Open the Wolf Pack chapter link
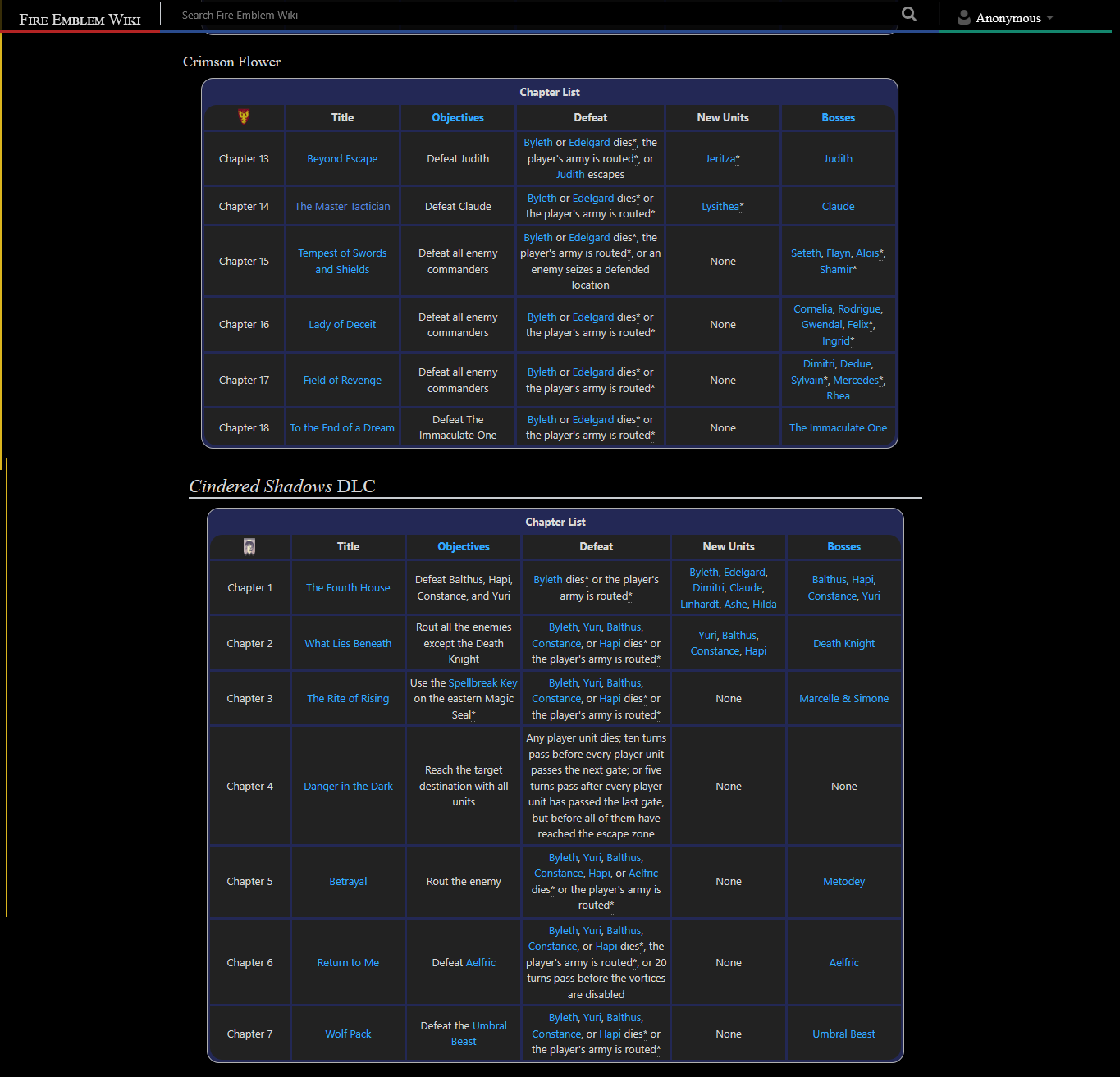1120x1077 pixels. tap(348, 1034)
